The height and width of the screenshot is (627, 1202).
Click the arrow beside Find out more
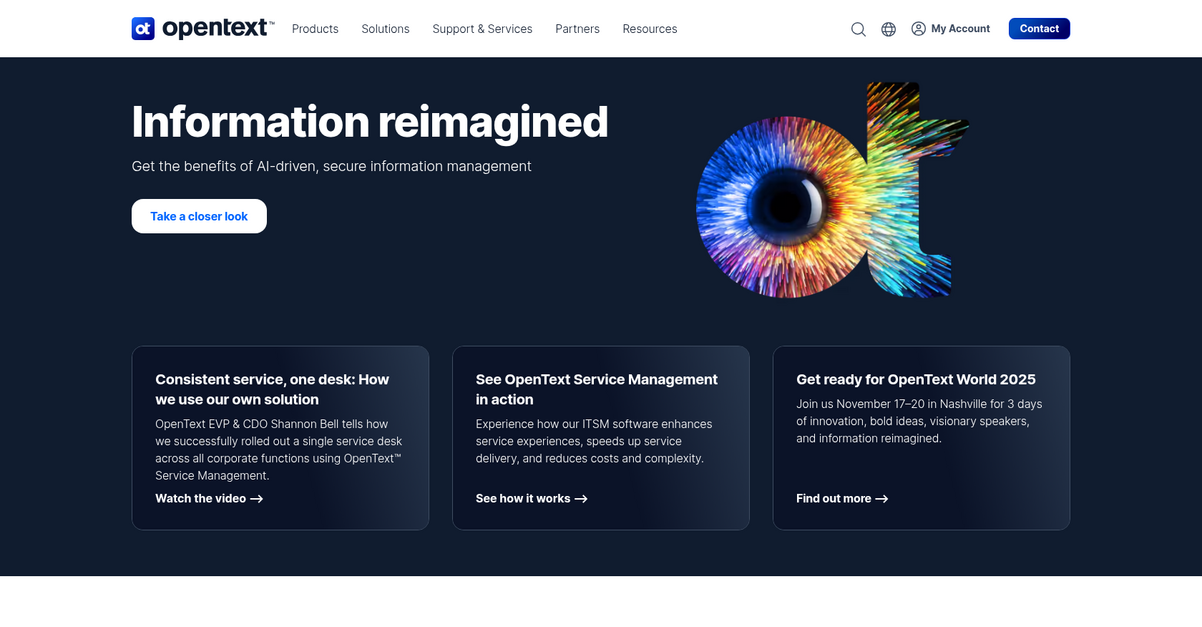point(882,499)
